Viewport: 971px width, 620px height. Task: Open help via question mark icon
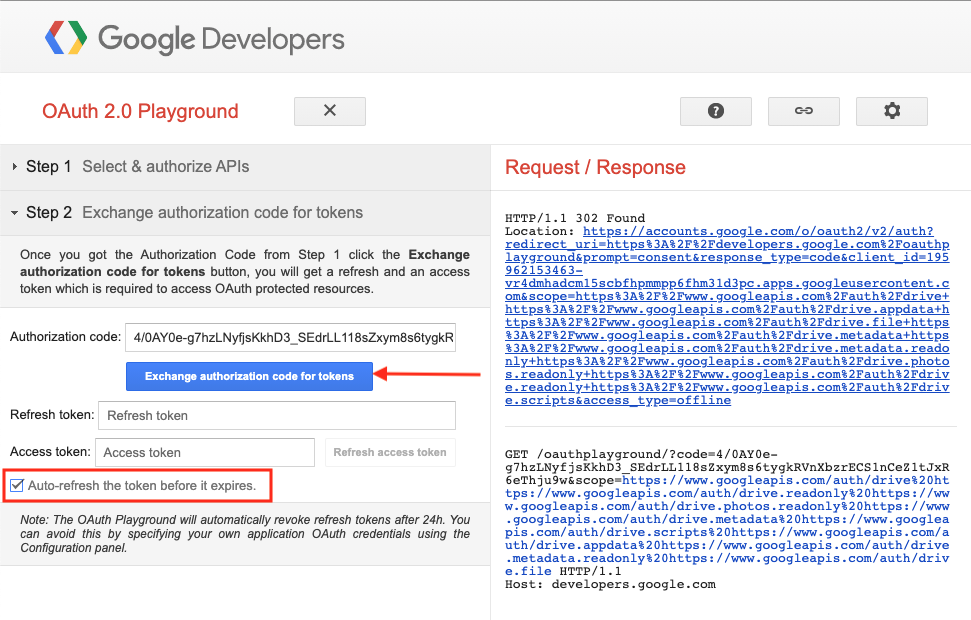[715, 111]
